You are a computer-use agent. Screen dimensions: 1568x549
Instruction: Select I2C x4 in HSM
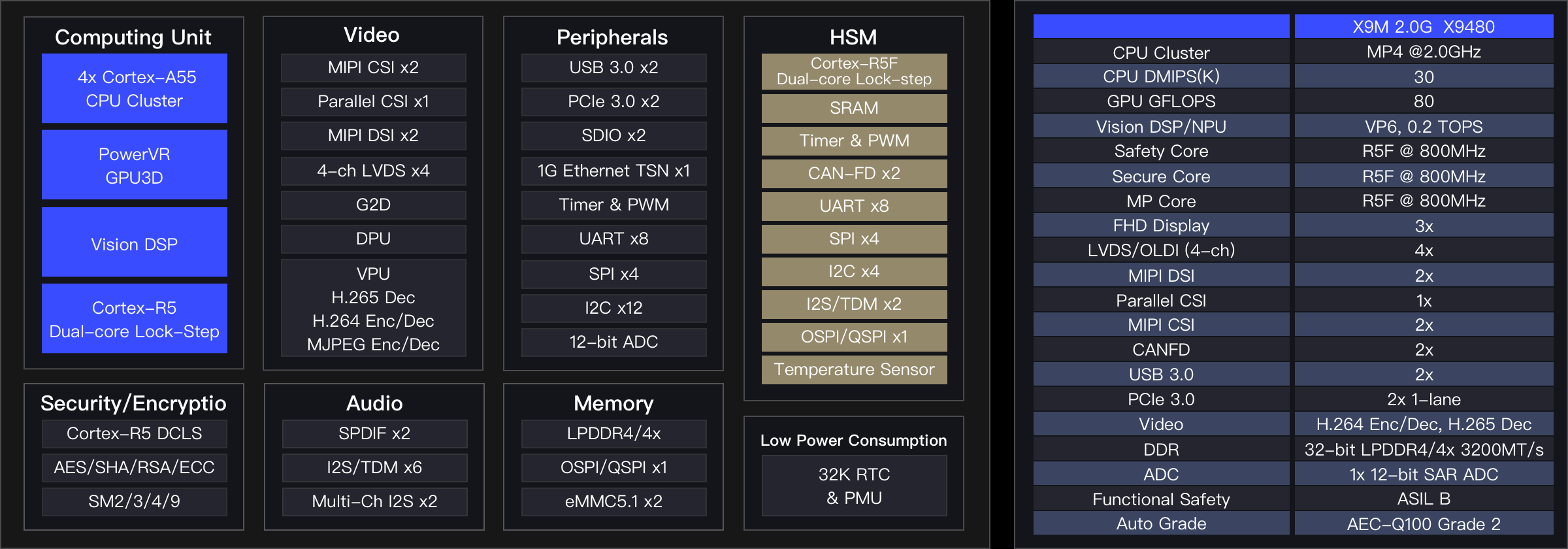point(854,271)
